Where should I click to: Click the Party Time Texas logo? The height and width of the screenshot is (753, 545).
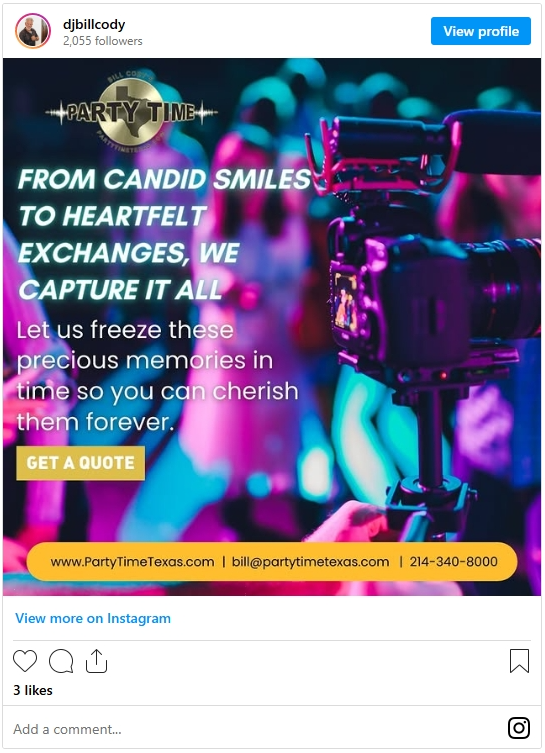pos(131,111)
